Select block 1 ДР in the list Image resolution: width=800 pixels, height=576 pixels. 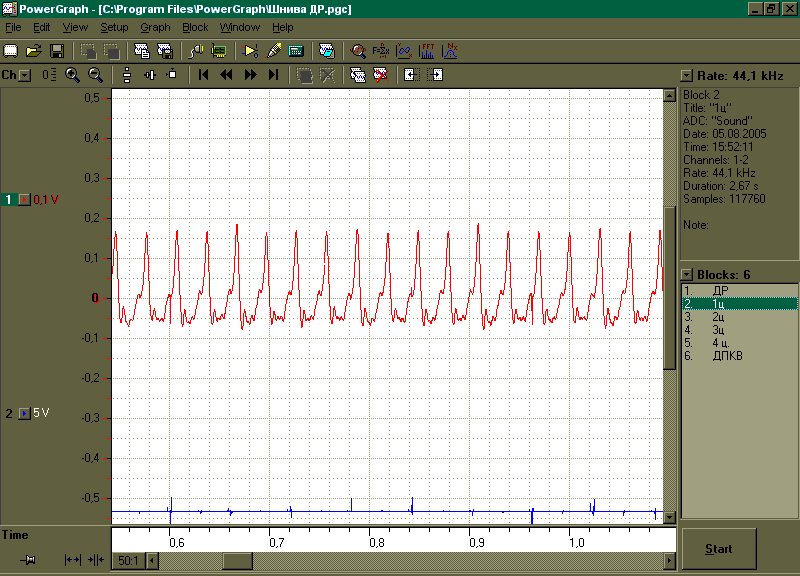(x=740, y=291)
